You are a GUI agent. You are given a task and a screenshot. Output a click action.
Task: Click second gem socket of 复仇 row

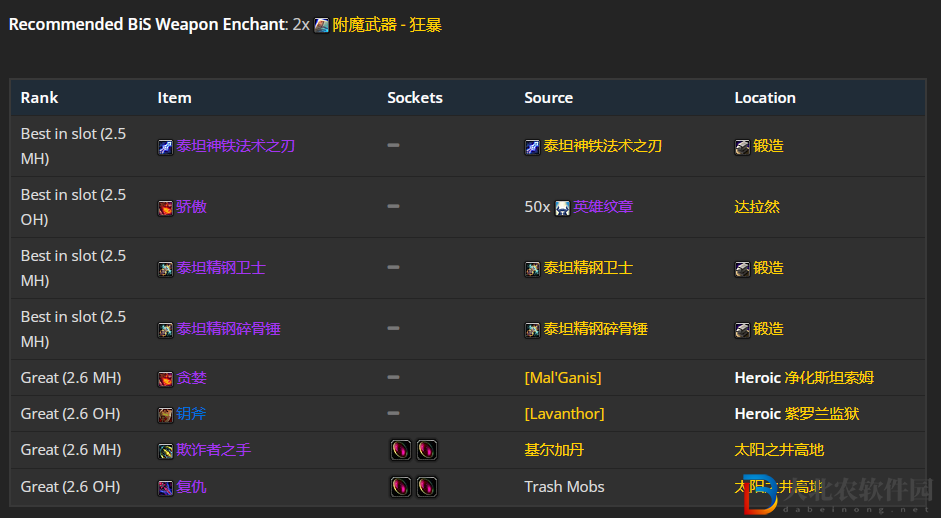click(427, 487)
